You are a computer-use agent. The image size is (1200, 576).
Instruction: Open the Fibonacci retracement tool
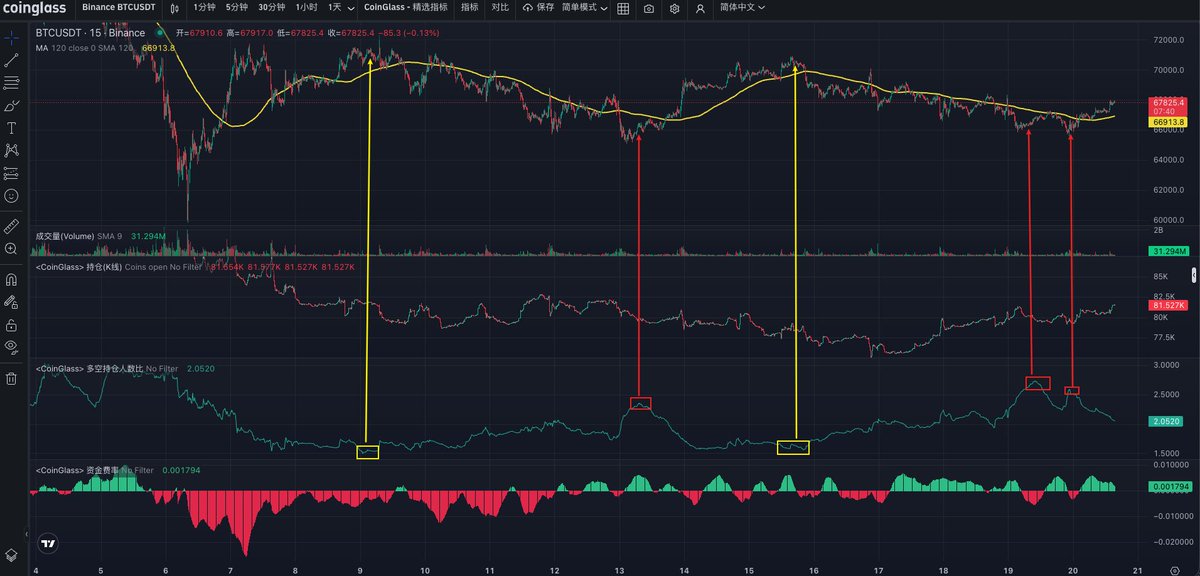tap(11, 82)
